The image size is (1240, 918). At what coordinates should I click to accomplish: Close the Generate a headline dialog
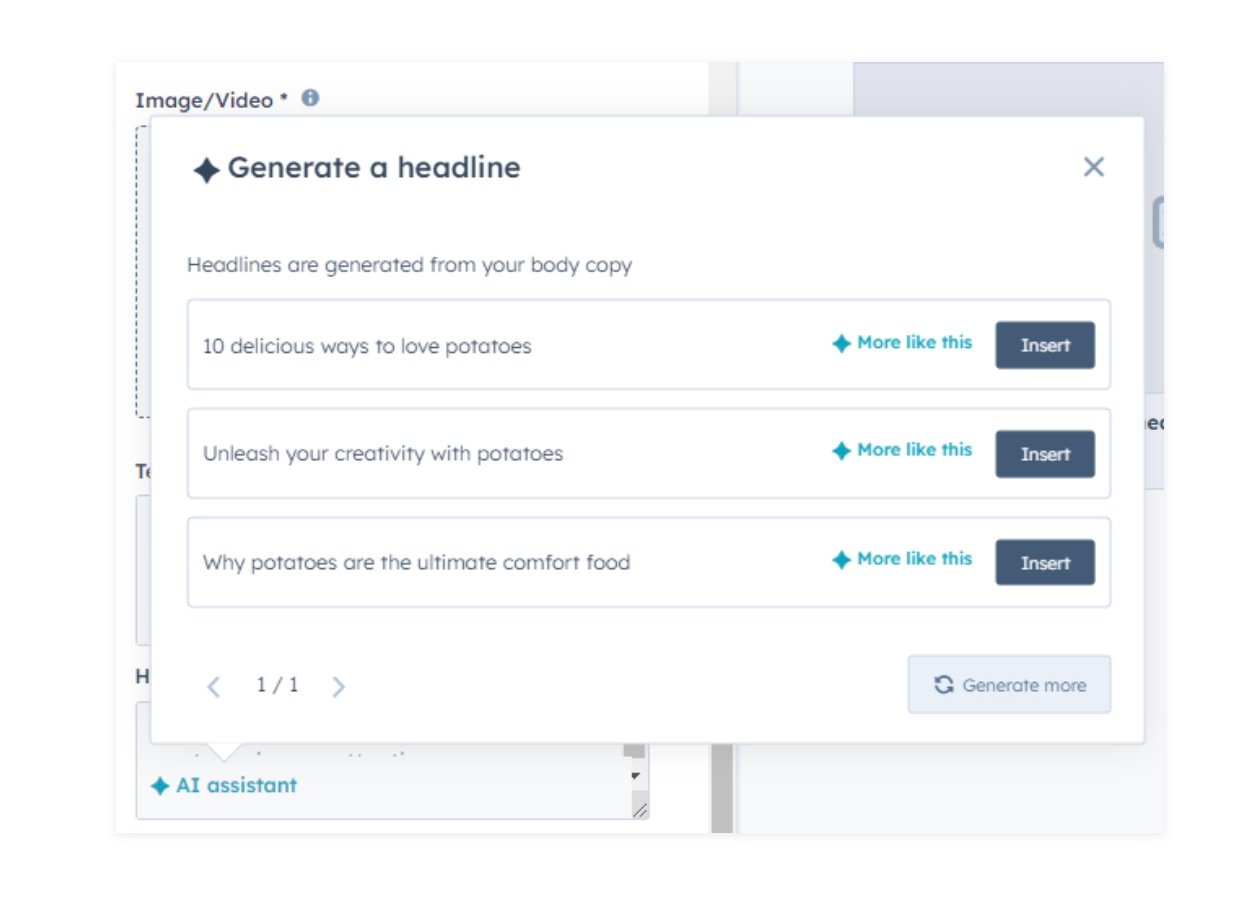click(1093, 167)
